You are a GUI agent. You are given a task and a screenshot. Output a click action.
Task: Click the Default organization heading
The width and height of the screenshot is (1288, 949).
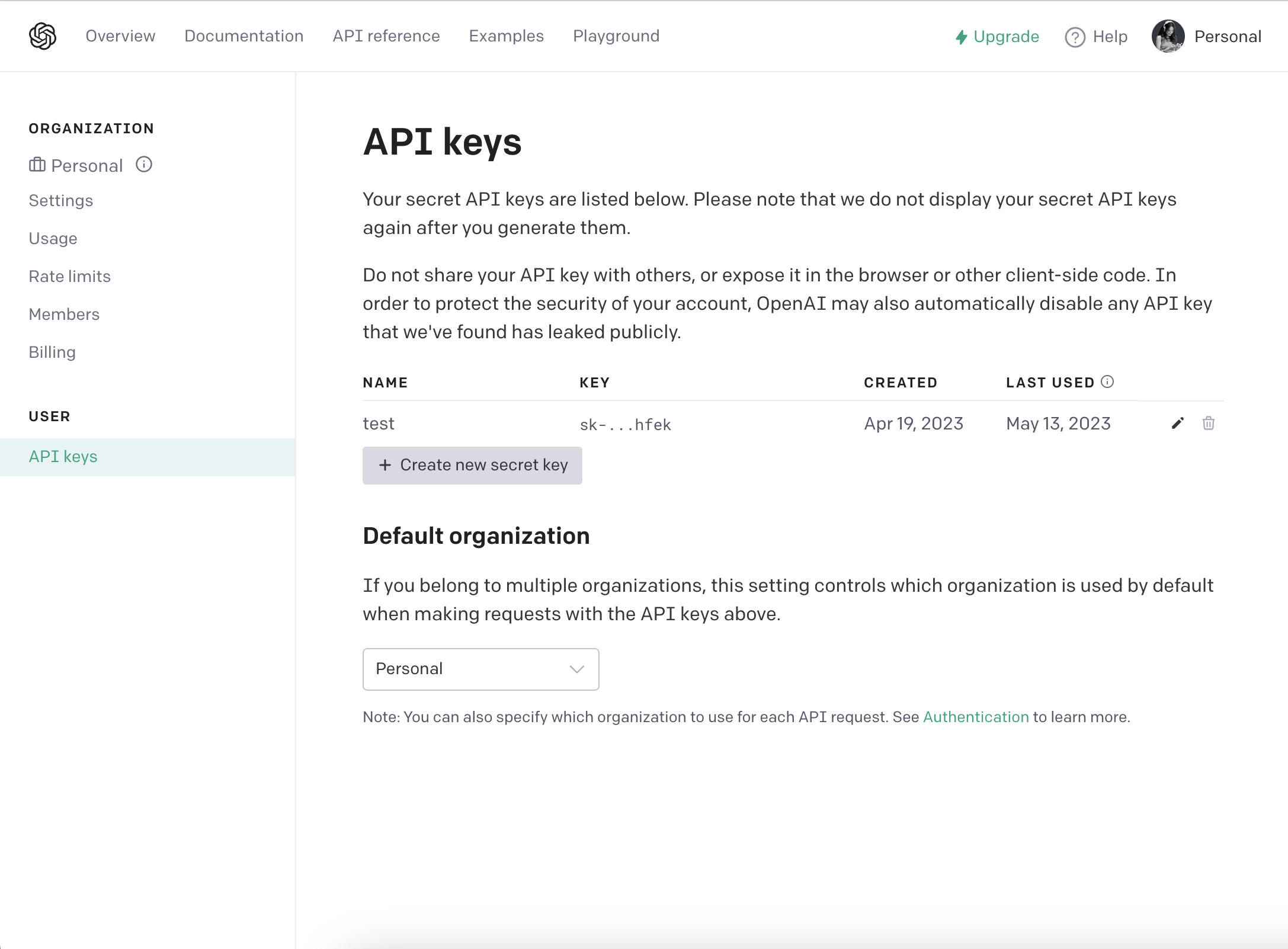click(x=476, y=536)
